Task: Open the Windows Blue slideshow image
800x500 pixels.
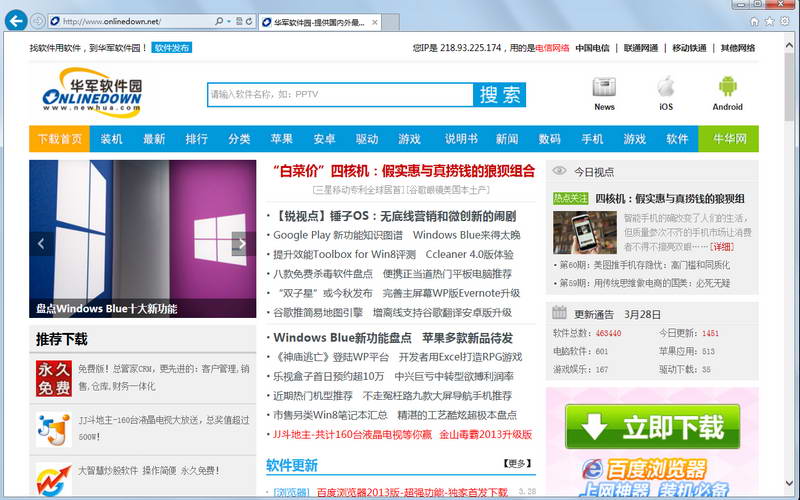Action: pos(142,239)
